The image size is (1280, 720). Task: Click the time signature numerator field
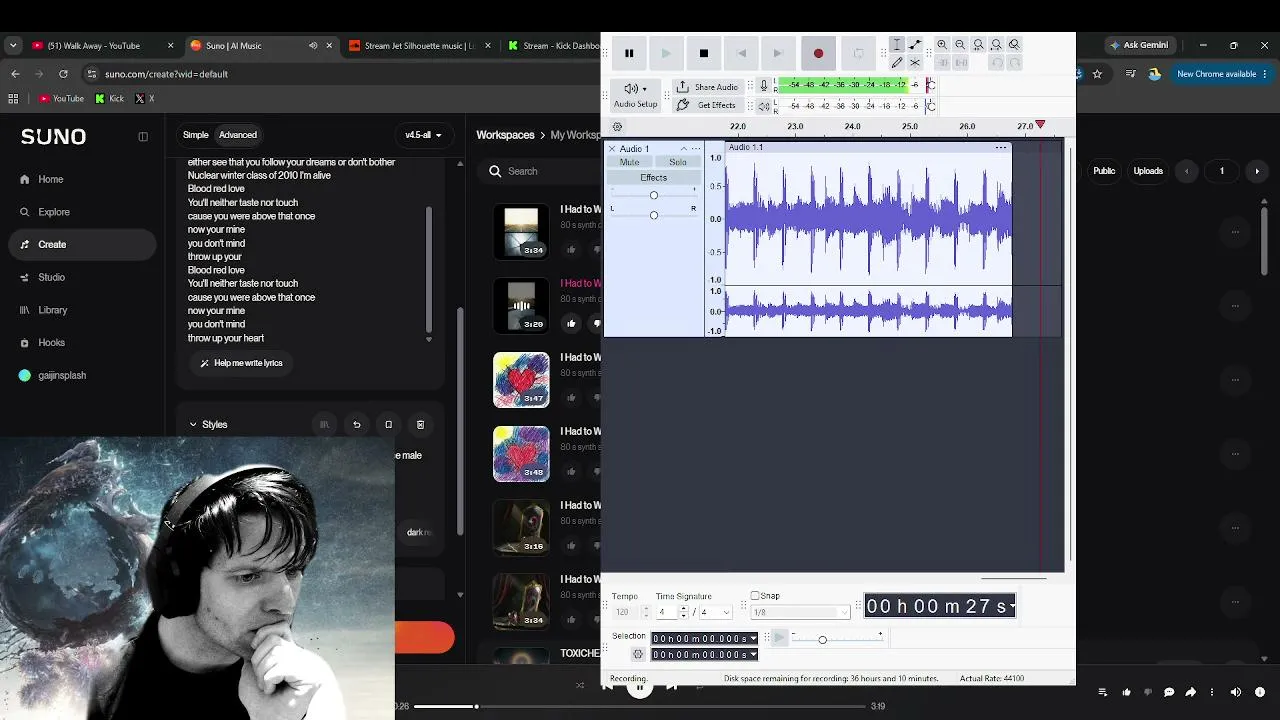[x=667, y=612]
